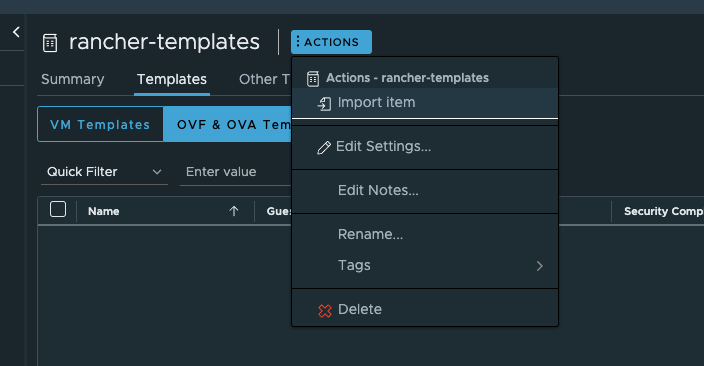Click the library icon in Actions menu header
This screenshot has height=366, width=704.
(x=313, y=79)
